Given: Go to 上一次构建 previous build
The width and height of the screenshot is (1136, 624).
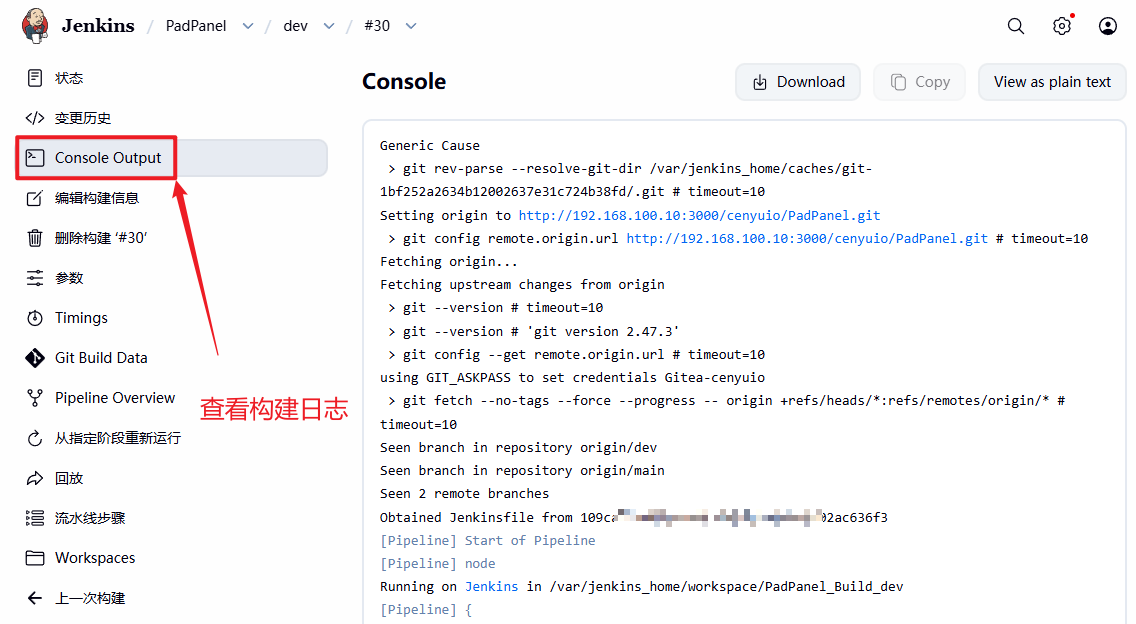Looking at the screenshot, I should pos(90,598).
